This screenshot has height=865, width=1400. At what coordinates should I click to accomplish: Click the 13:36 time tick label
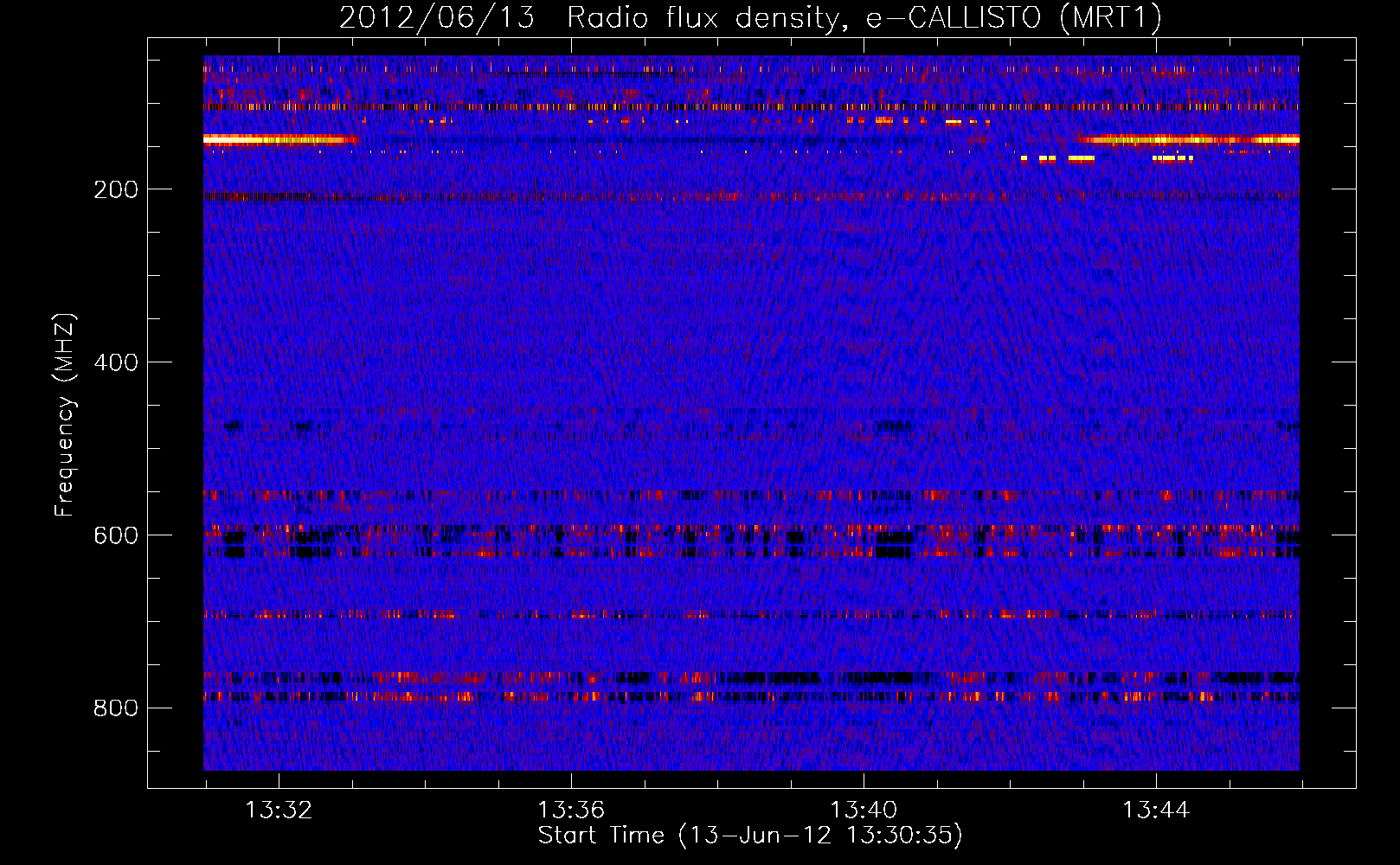571,811
